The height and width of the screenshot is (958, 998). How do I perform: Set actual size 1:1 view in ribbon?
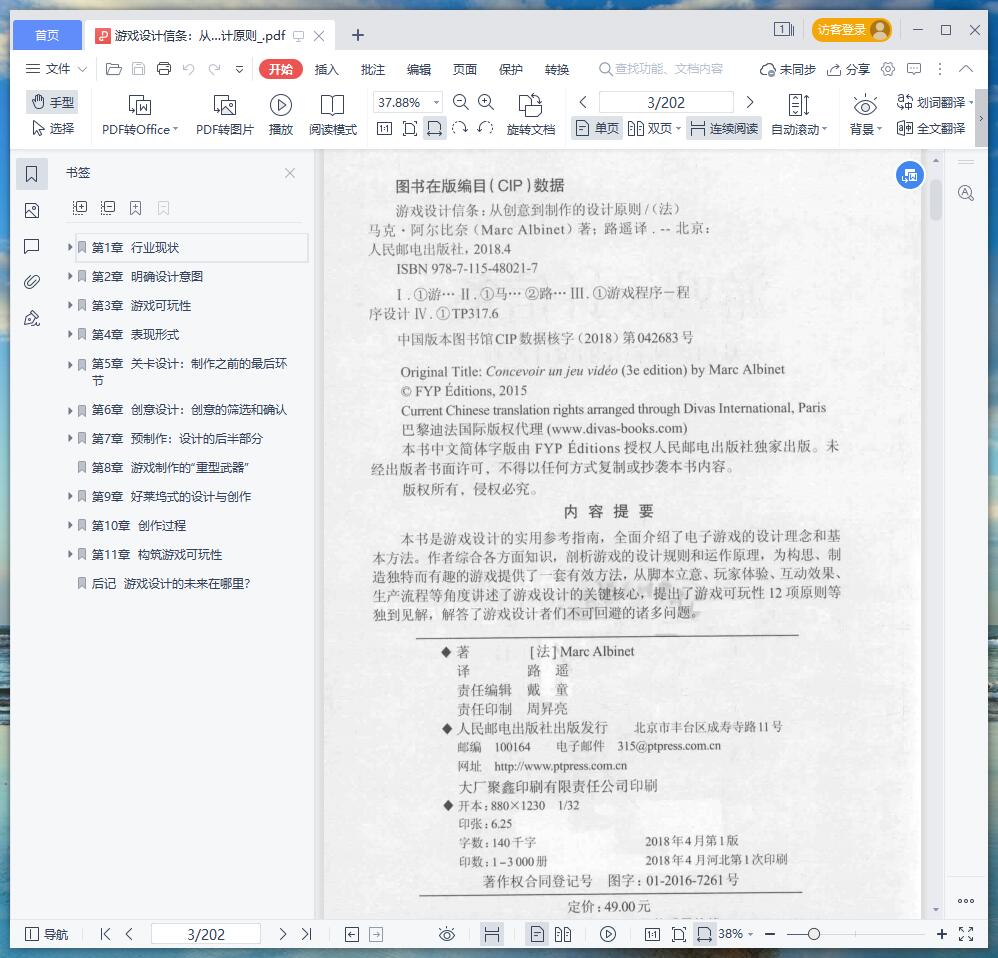coord(384,129)
